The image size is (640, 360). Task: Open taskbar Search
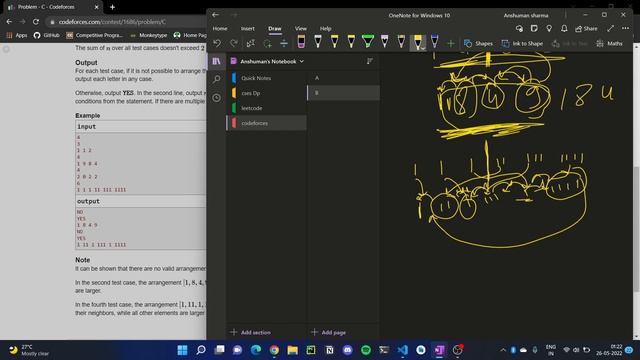pyautogui.click(x=201, y=350)
